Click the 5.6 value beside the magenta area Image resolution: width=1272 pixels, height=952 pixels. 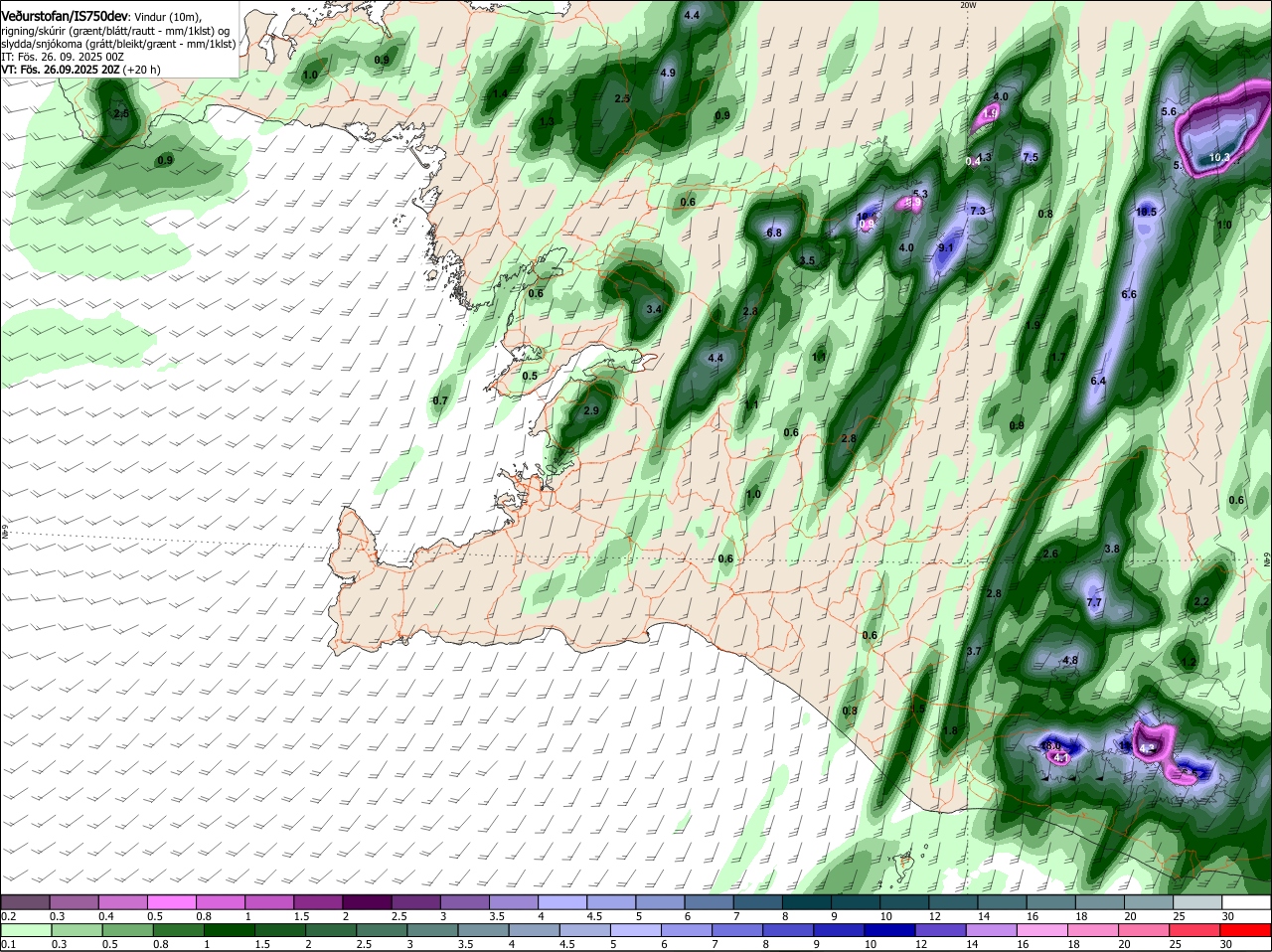(x=1169, y=112)
